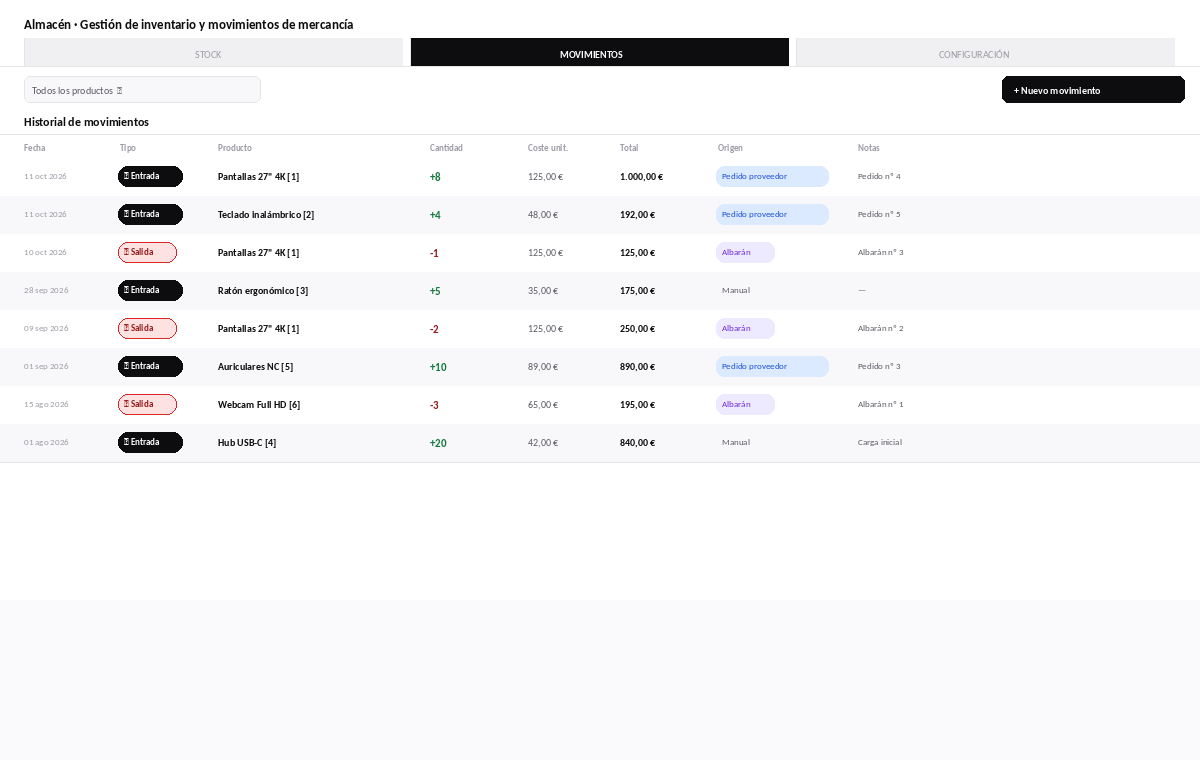This screenshot has width=1200, height=760.
Task: Click 'Pedido proveedor' tag in the Teclado inalámbrico row
Action: pos(772,214)
